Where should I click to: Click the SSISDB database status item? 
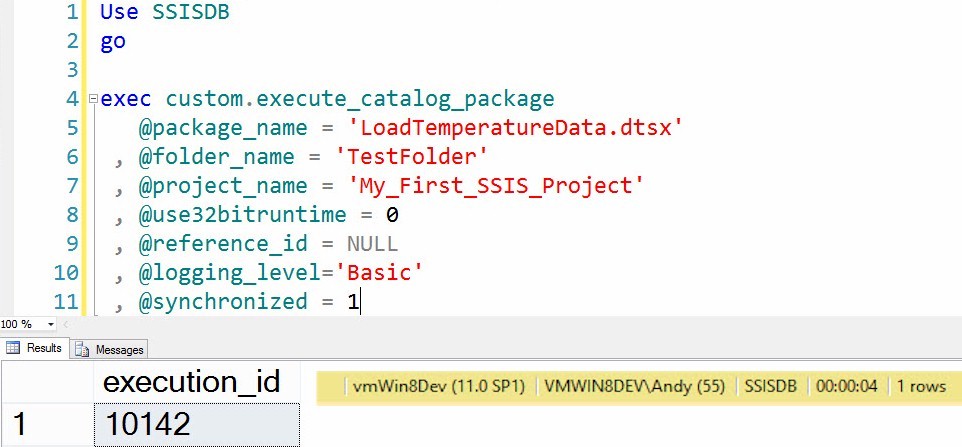point(767,387)
